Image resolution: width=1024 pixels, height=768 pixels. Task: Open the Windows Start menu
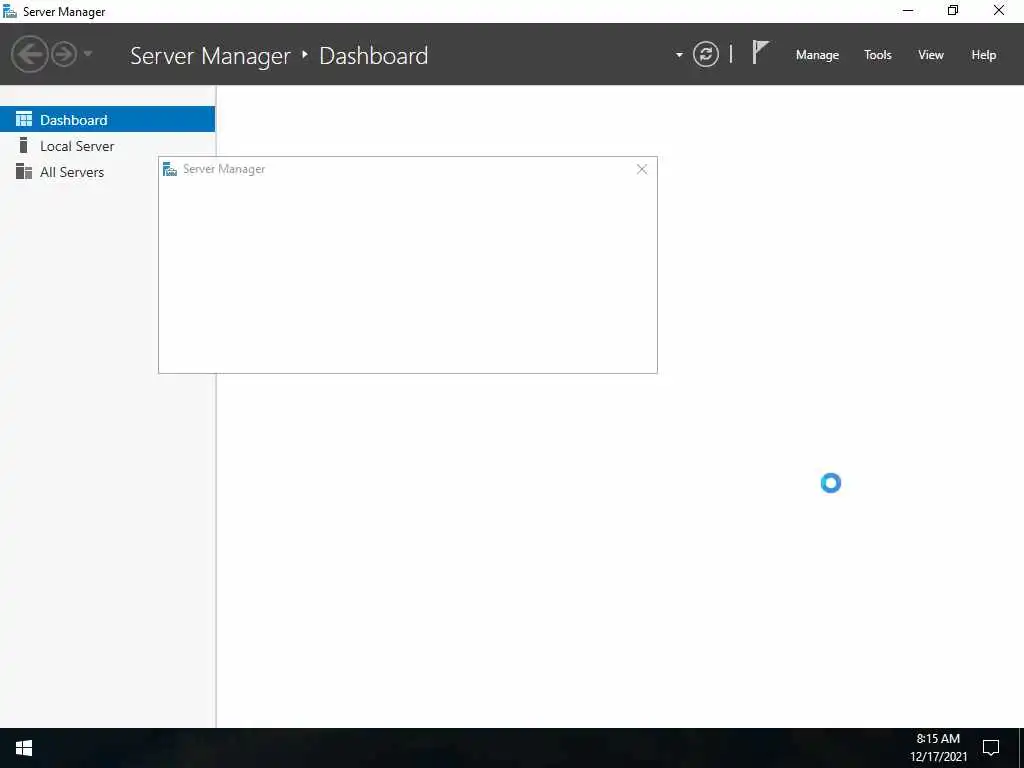point(24,748)
